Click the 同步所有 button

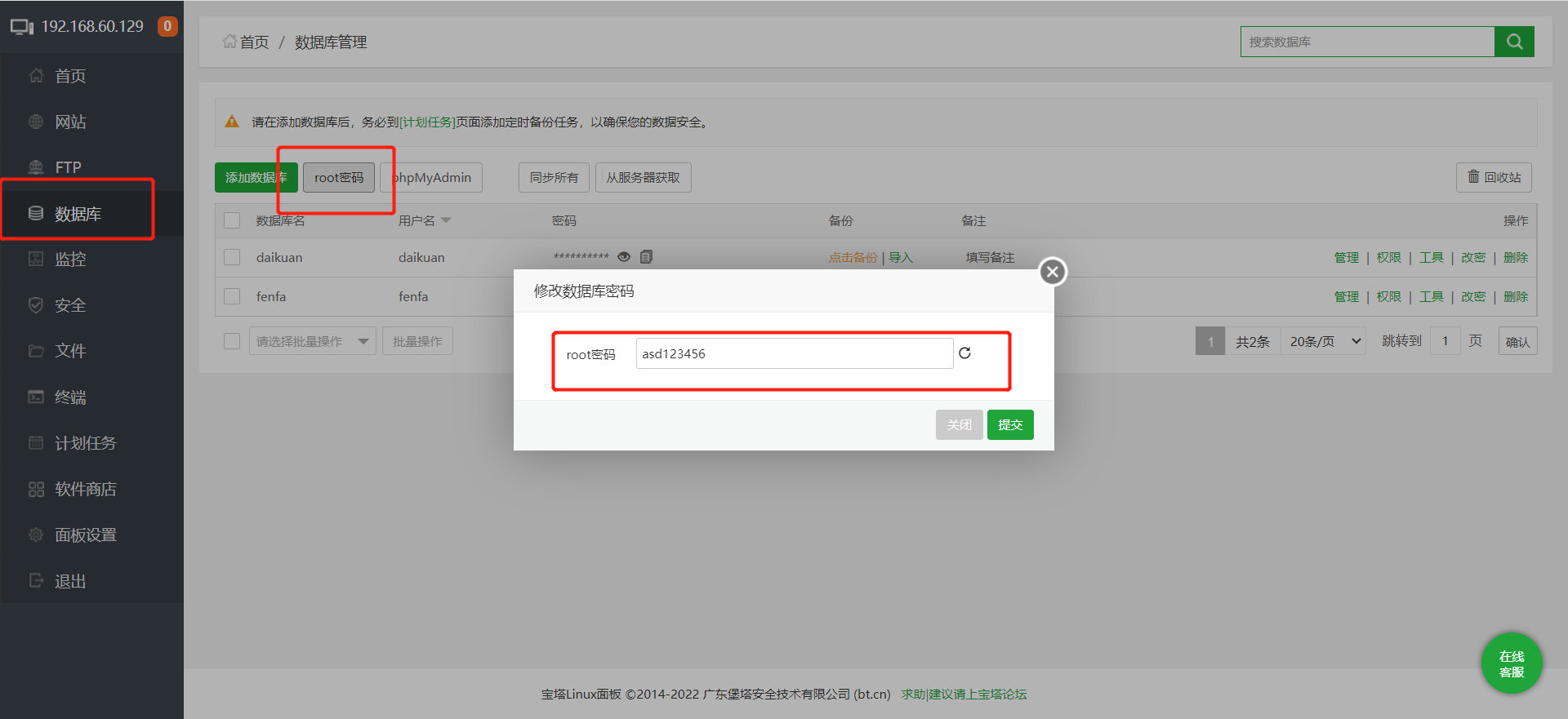[x=554, y=177]
